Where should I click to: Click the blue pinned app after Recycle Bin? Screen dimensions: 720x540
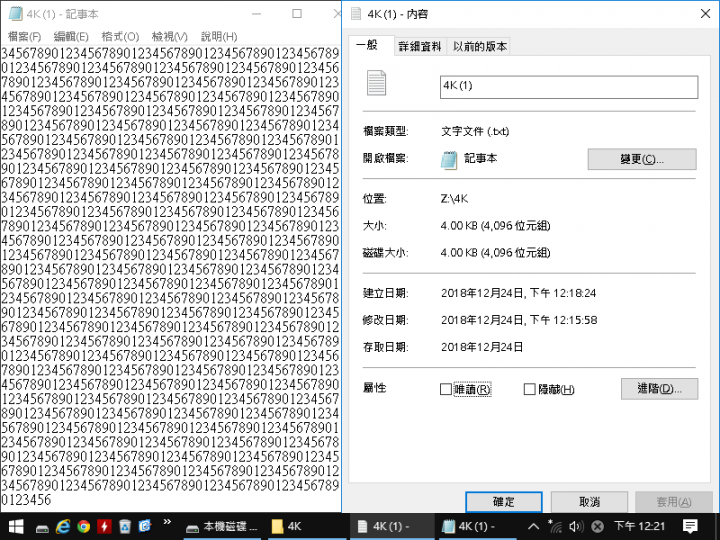(145, 526)
